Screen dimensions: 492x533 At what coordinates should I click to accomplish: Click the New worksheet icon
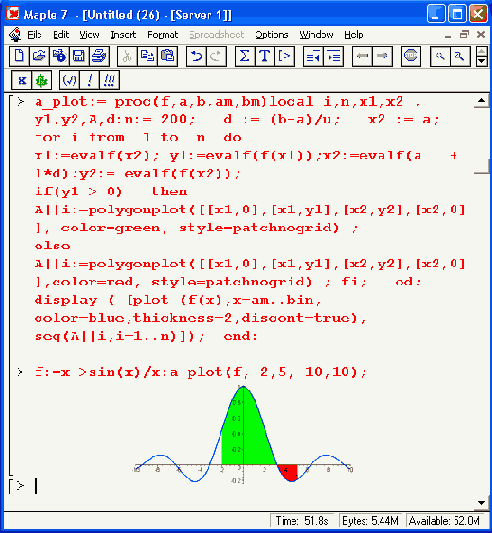19,56
